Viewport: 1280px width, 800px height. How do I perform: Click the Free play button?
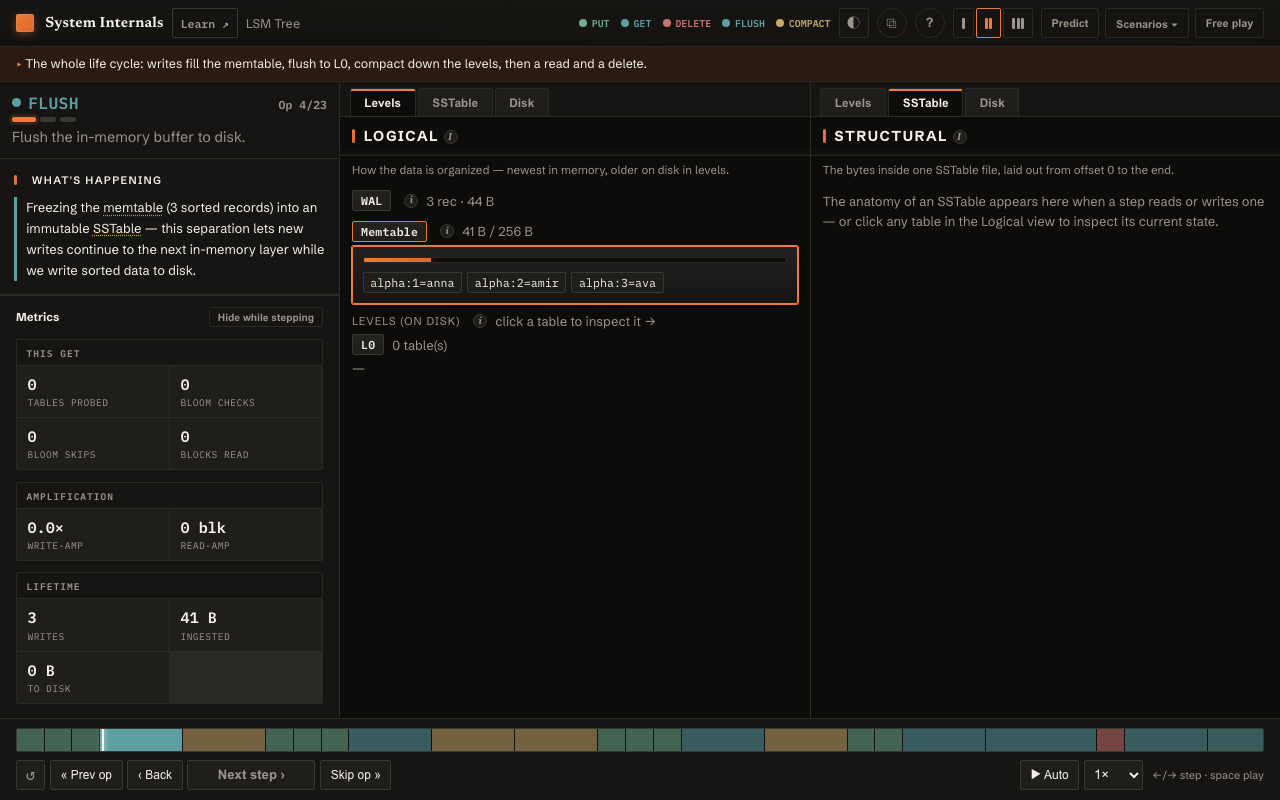(x=1229, y=23)
